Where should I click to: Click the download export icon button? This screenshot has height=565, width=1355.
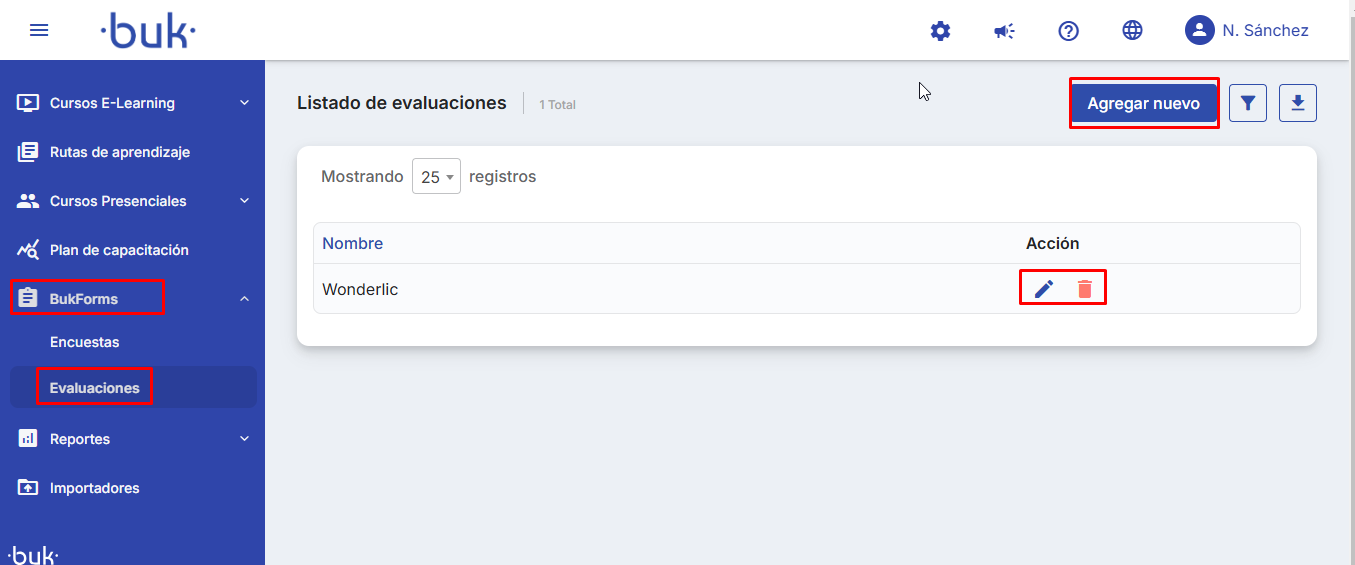[x=1298, y=103]
